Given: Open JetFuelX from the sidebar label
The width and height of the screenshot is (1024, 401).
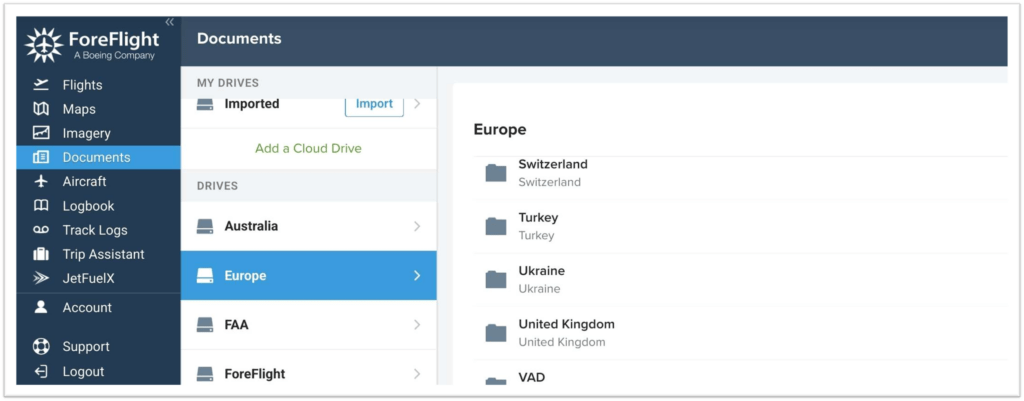Looking at the screenshot, I should point(88,278).
